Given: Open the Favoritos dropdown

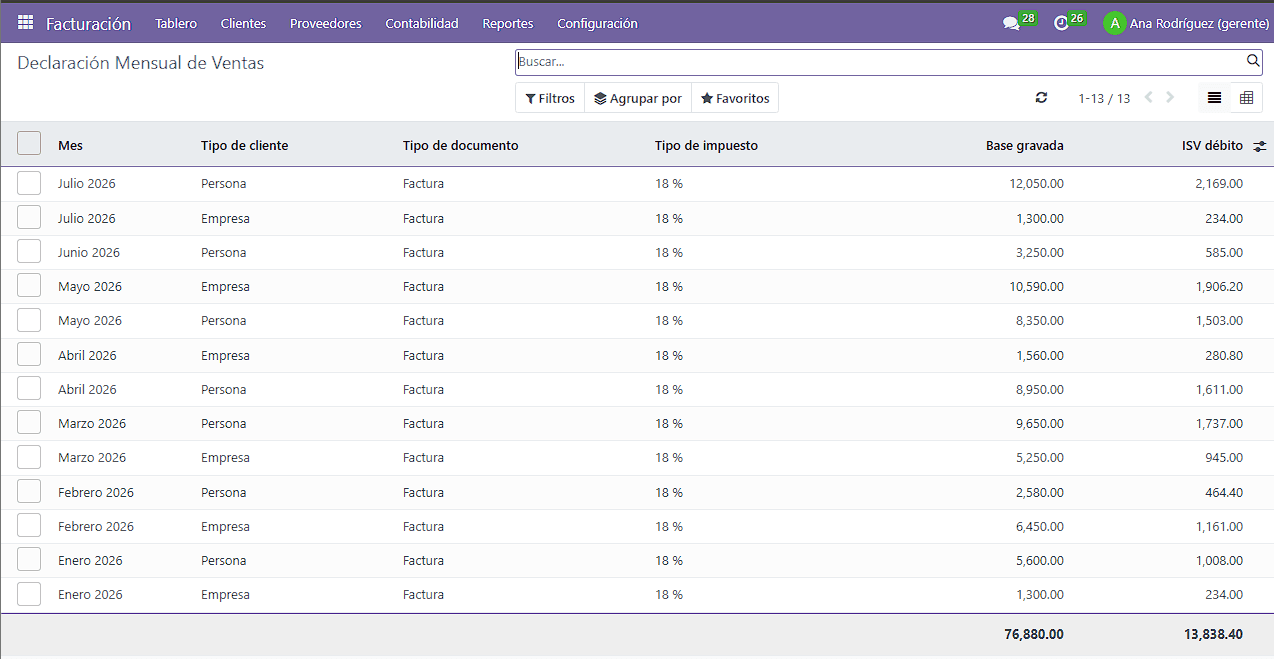Looking at the screenshot, I should tap(735, 98).
